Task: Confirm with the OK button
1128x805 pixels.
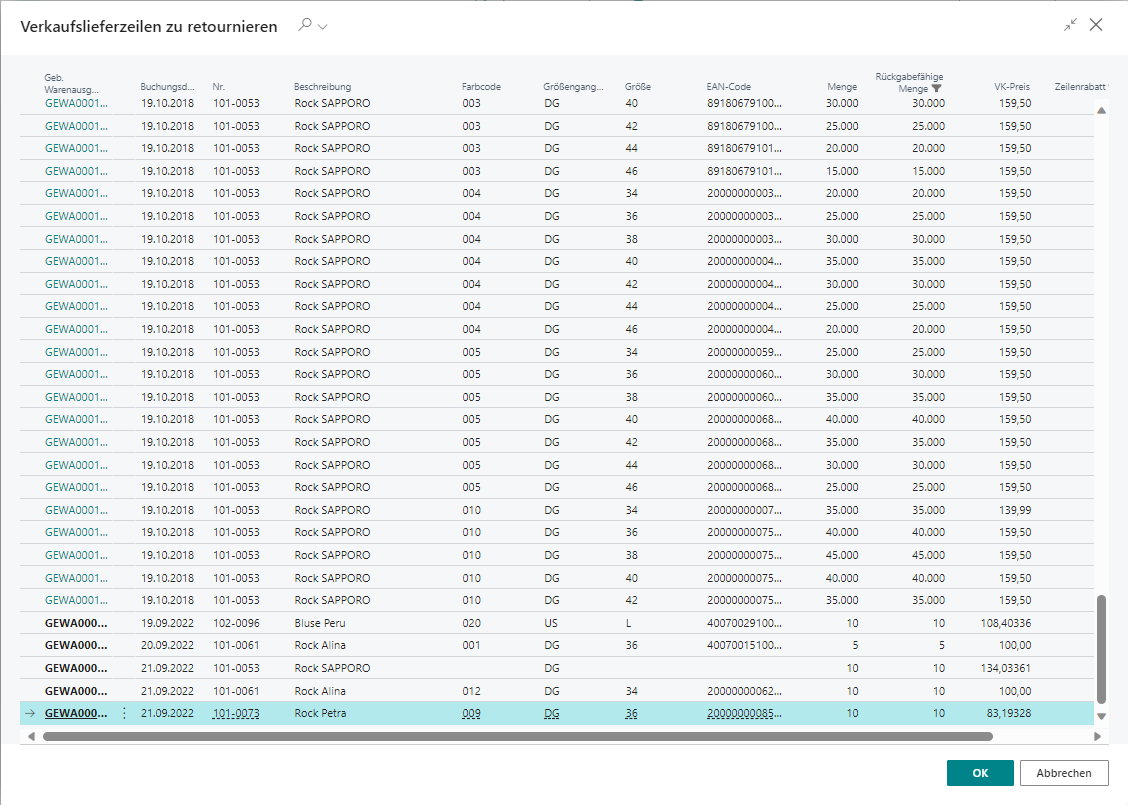Action: pyautogui.click(x=980, y=773)
